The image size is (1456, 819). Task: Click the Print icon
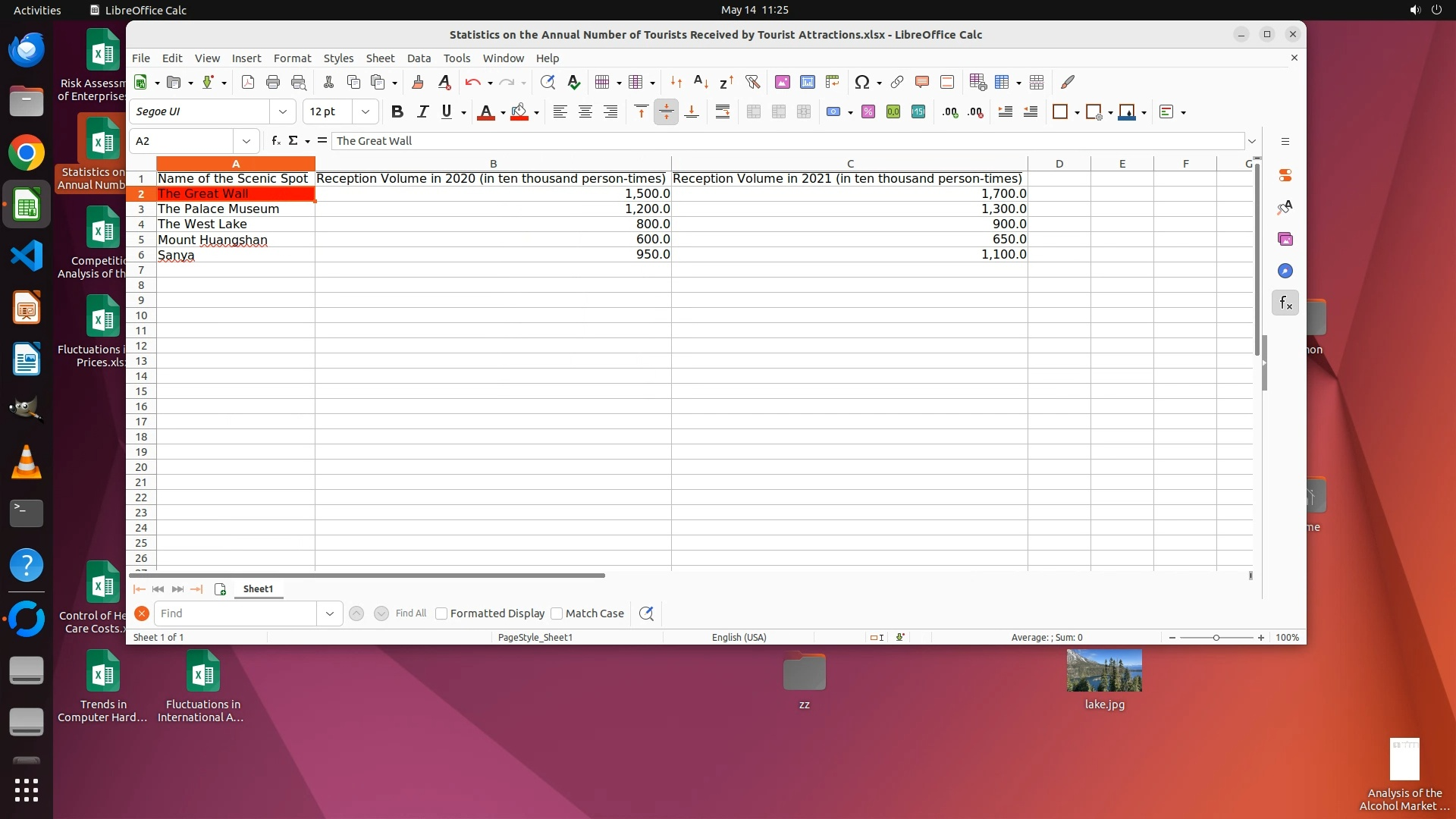(x=273, y=82)
